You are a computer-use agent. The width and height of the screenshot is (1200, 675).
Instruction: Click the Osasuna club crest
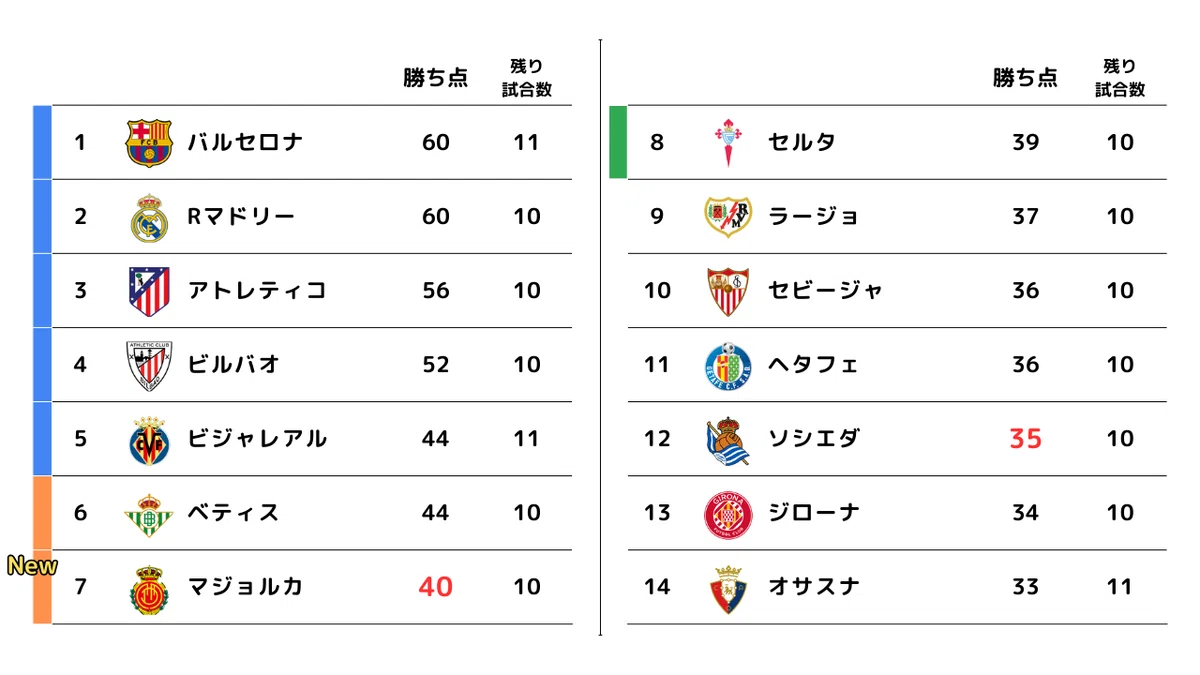coord(727,588)
